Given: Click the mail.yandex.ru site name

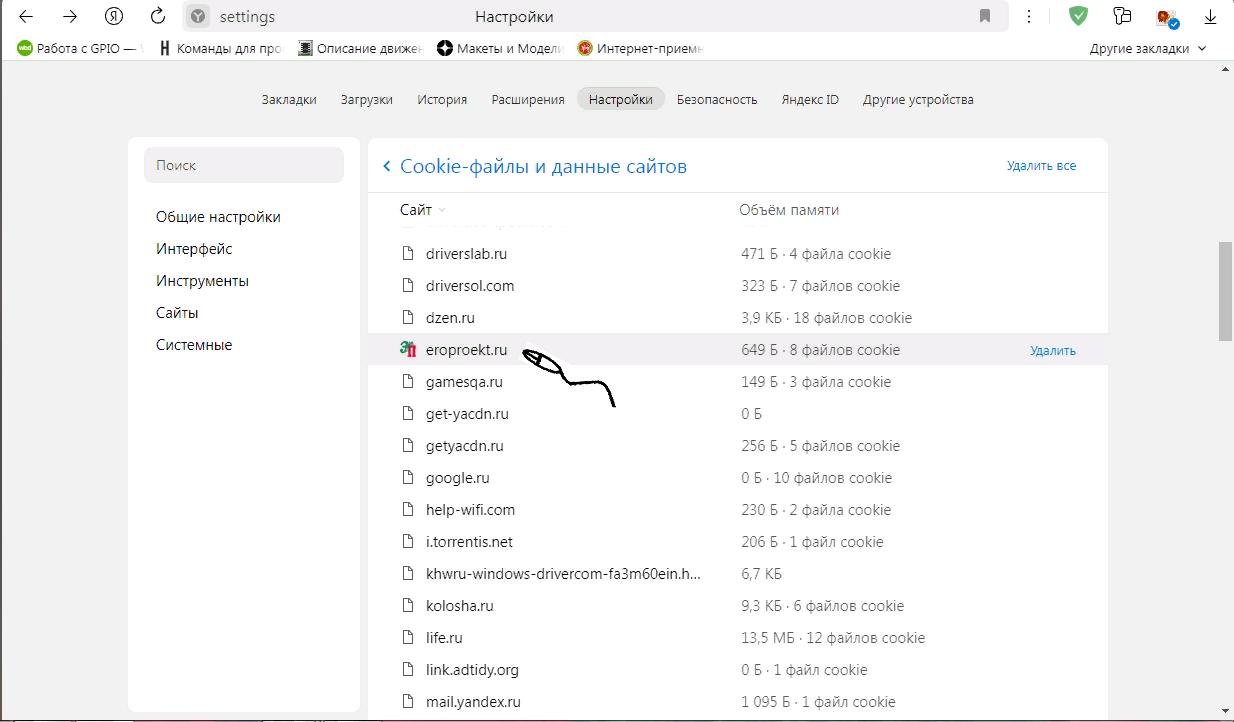Looking at the screenshot, I should click(473, 702).
